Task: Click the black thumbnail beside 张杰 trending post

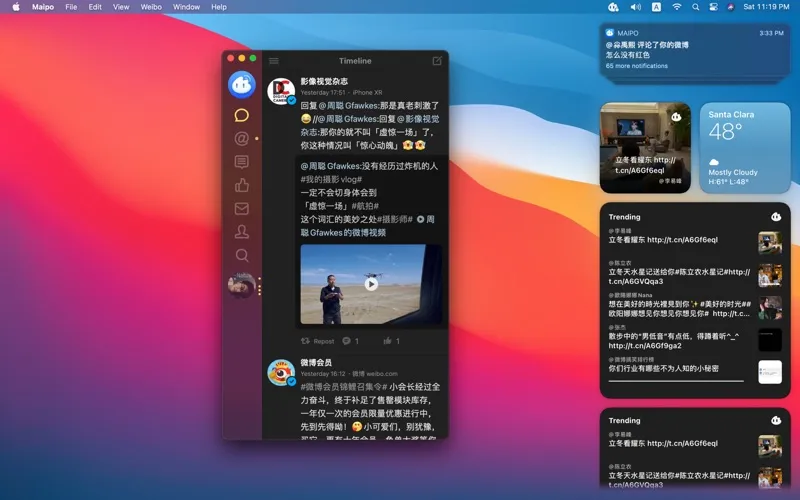Action: point(770,340)
